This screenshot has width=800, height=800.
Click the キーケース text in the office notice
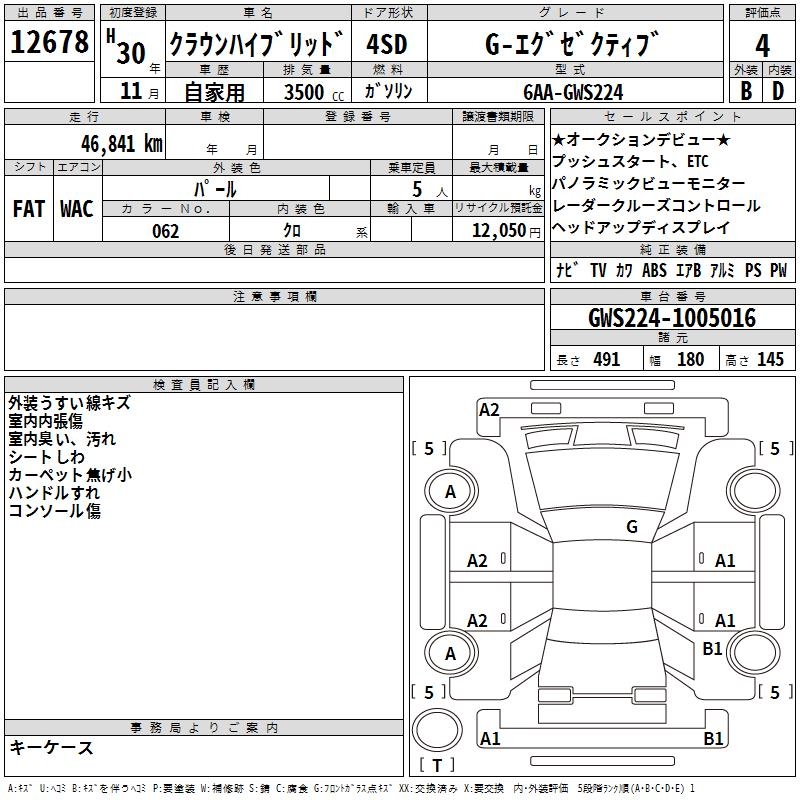point(52,747)
